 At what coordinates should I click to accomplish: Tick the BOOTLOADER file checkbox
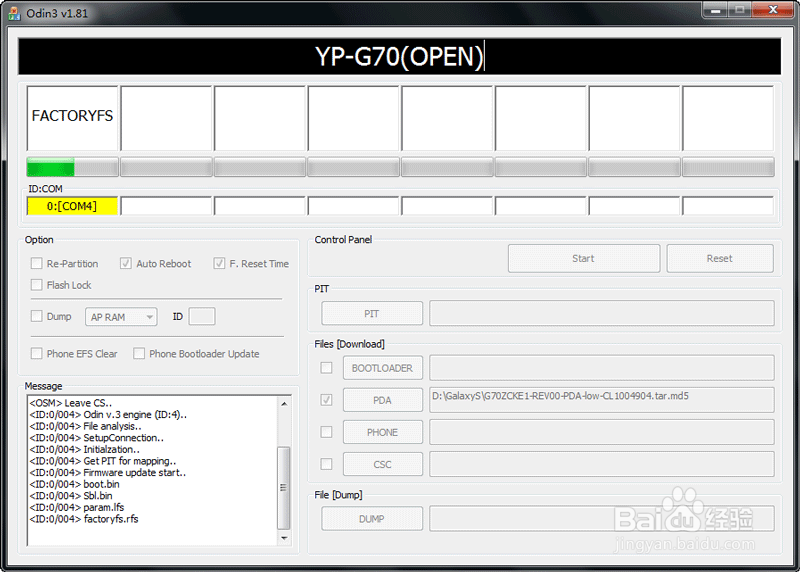click(x=326, y=368)
